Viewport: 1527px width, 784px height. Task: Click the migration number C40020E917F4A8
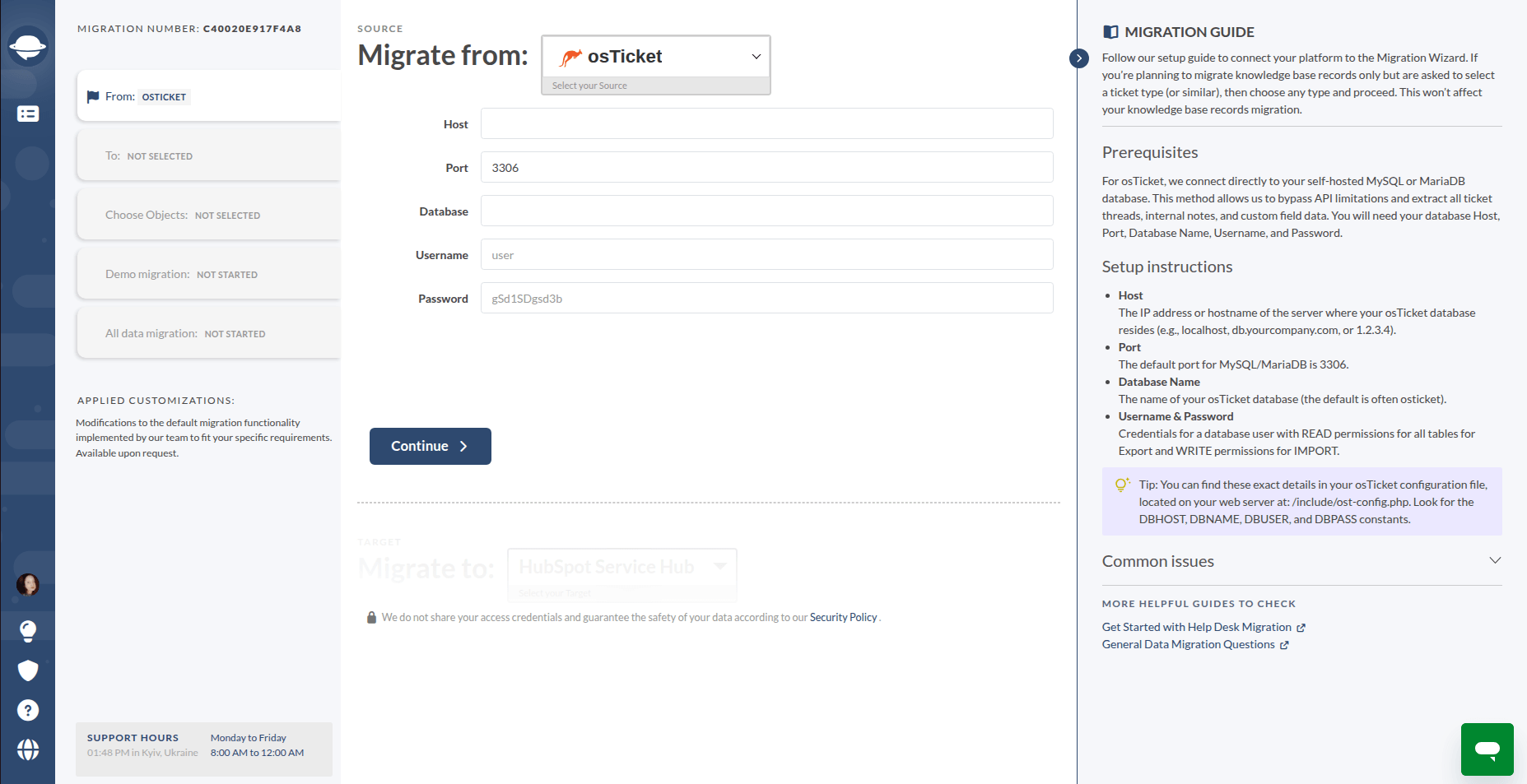point(252,29)
